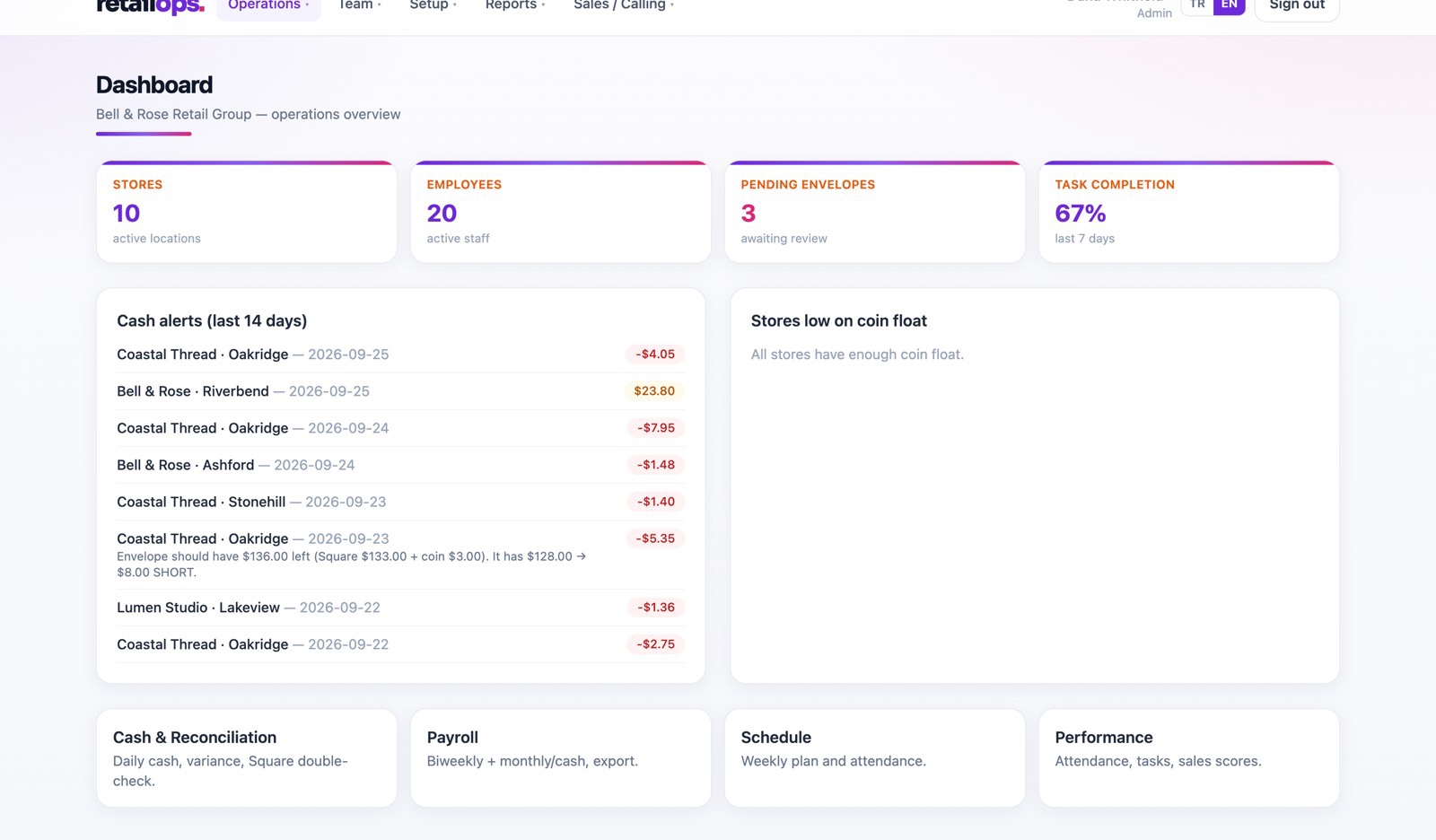The image size is (1436, 840).
Task: Click the $23.80 variance badge
Action: tap(654, 391)
